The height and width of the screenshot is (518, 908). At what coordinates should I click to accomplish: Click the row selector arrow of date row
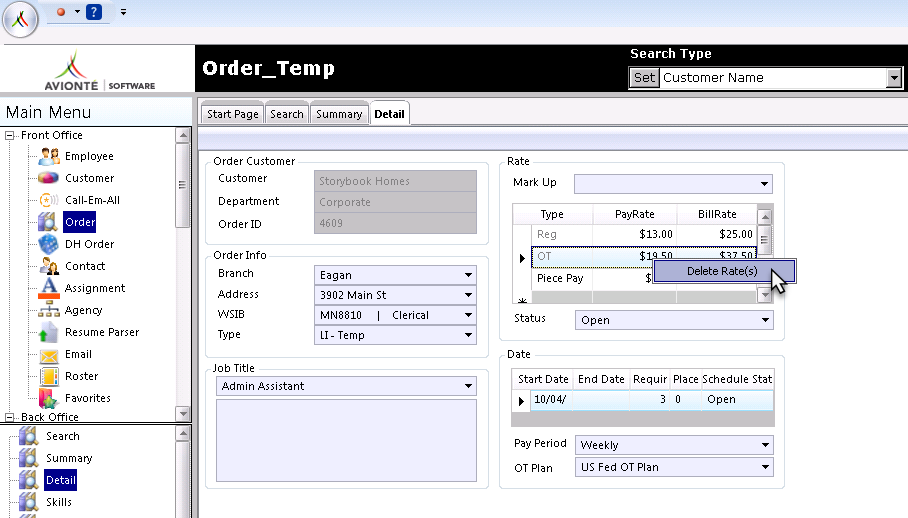pyautogui.click(x=521, y=401)
